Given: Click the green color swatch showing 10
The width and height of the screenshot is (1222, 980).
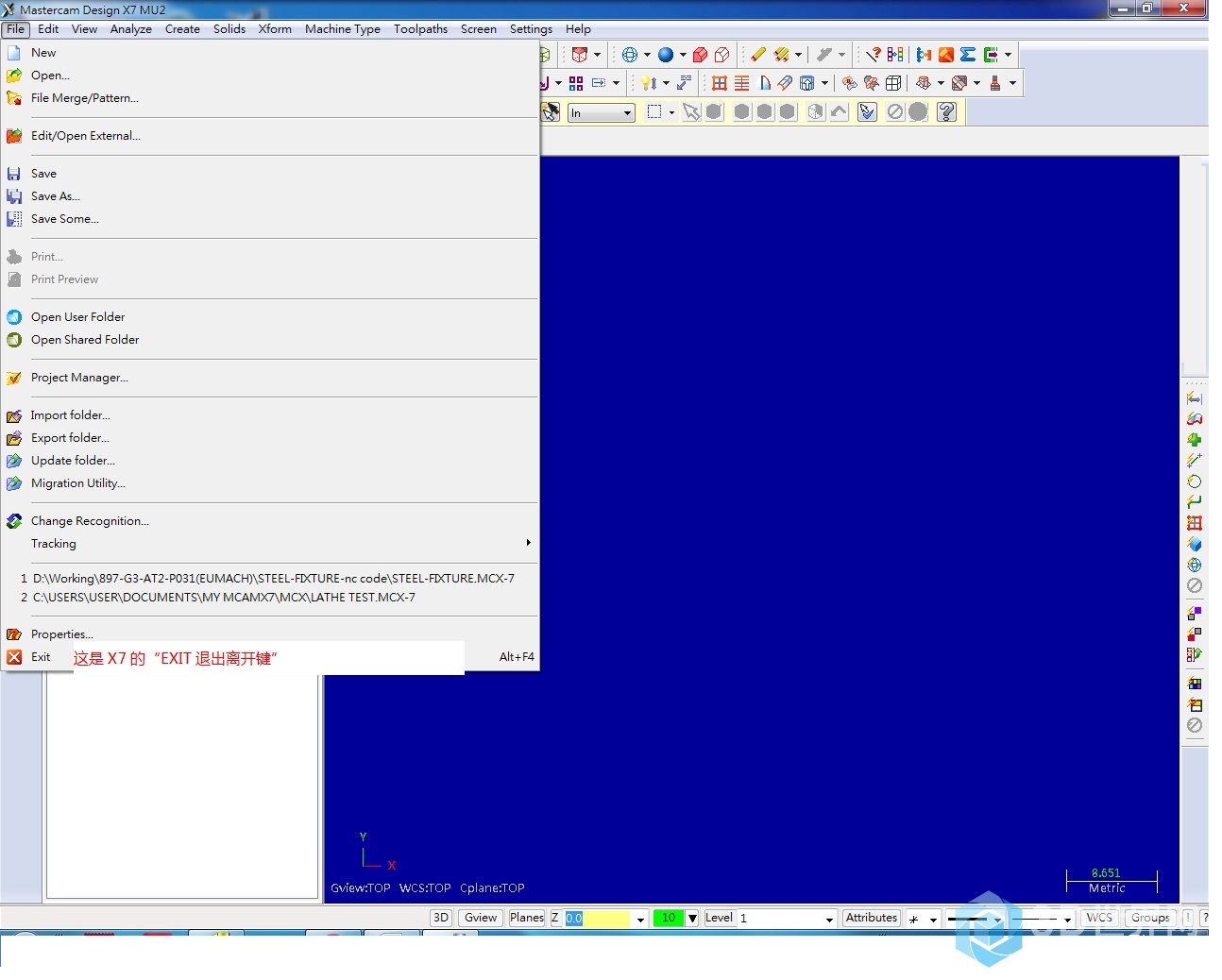Looking at the screenshot, I should [x=669, y=918].
